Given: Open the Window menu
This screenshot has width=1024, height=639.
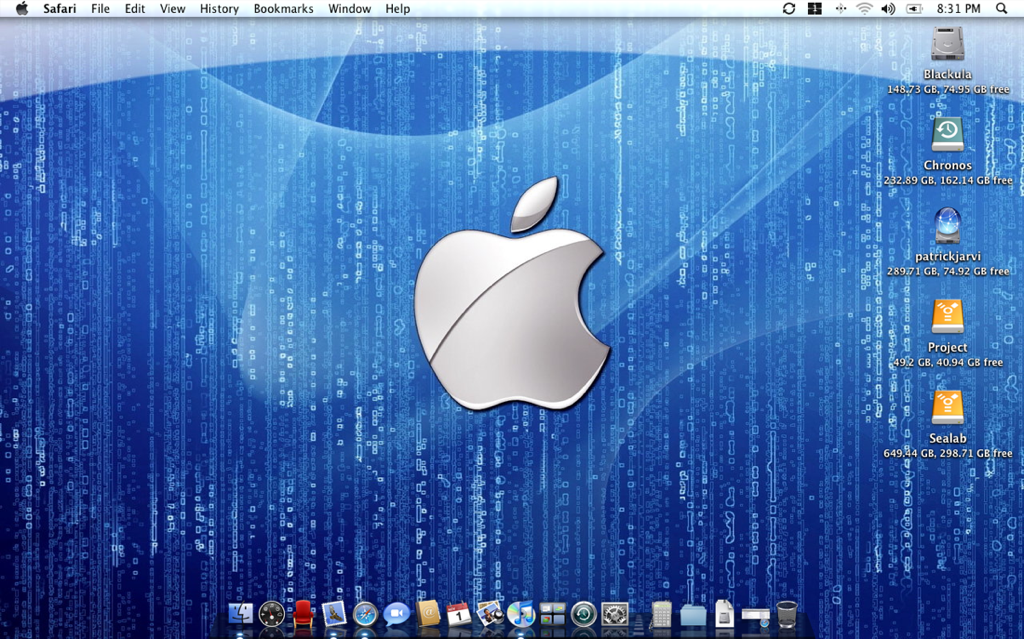Looking at the screenshot, I should tap(349, 8).
